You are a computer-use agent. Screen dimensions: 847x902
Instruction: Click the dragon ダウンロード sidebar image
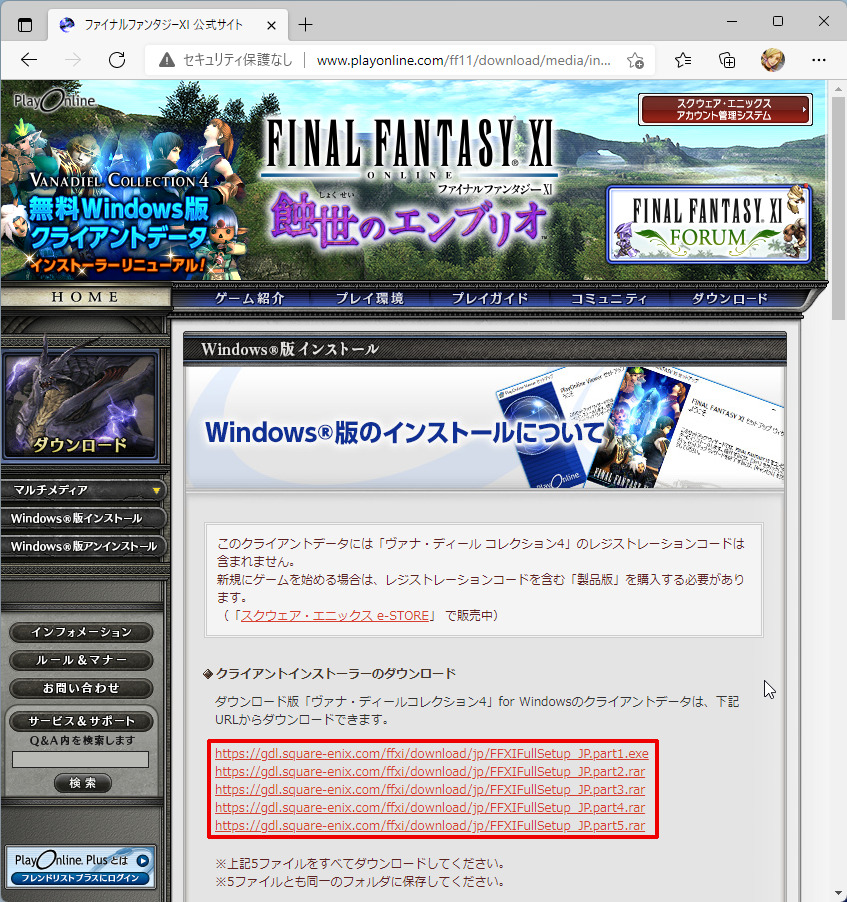tap(81, 405)
